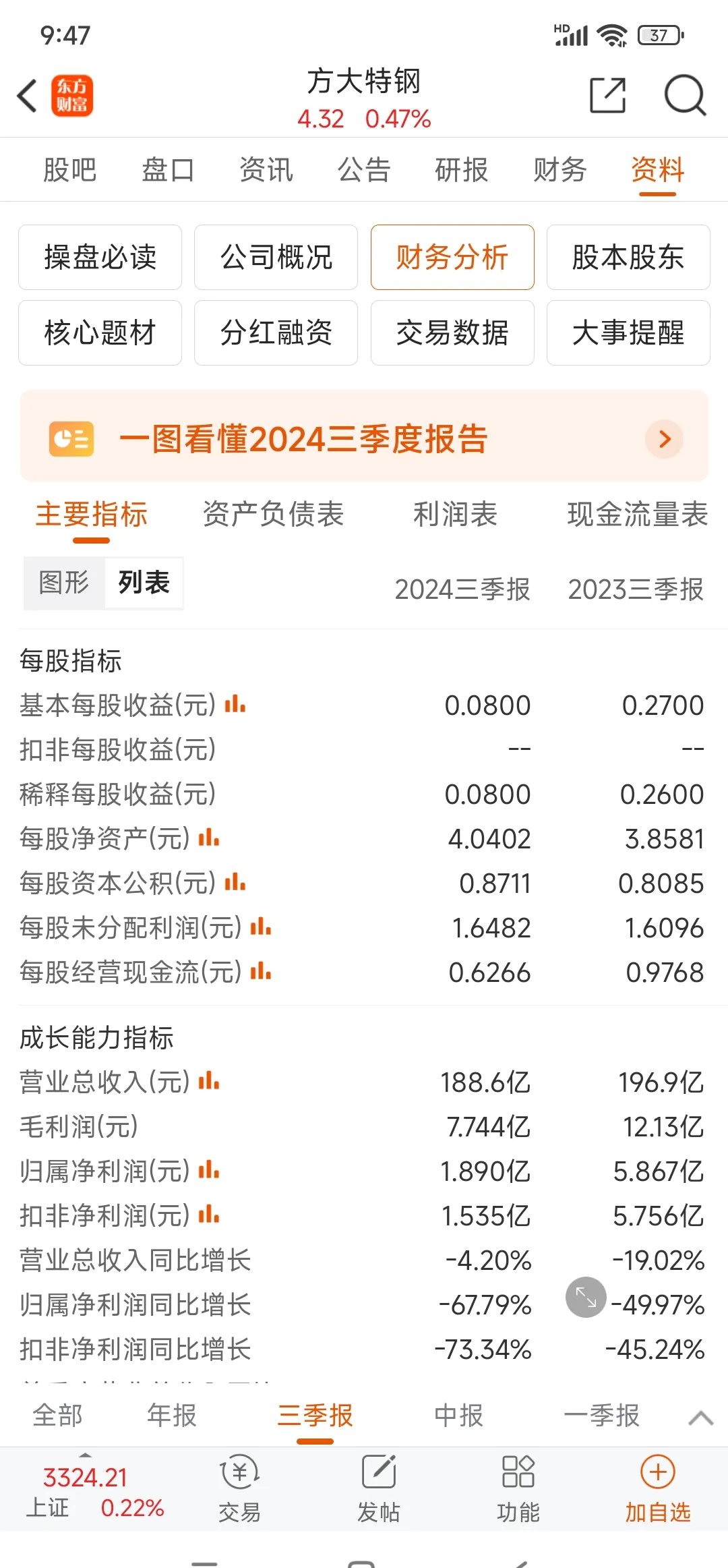Open the 交易 yen icon
Image resolution: width=728 pixels, height=1568 pixels.
240,1472
